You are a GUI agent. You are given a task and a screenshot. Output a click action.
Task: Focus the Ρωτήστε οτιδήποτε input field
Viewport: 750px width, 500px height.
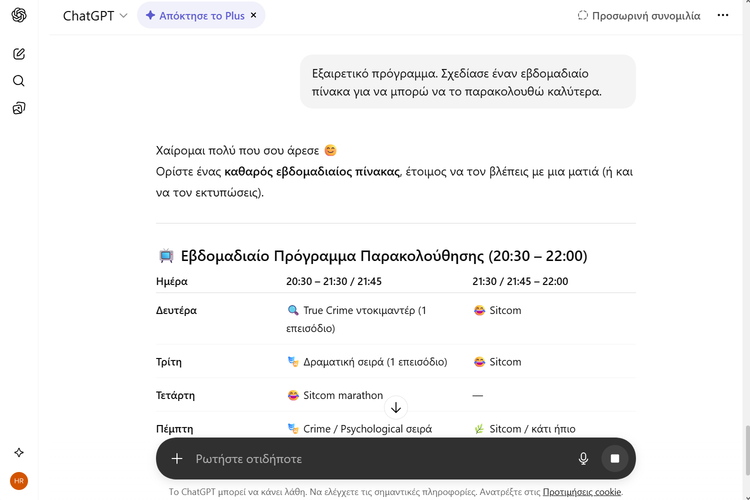coord(380,459)
